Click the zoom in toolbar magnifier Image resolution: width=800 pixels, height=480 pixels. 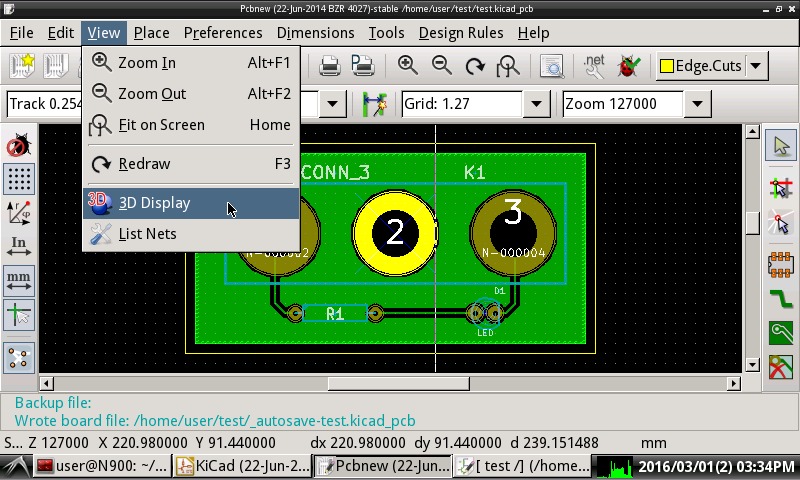pos(408,66)
